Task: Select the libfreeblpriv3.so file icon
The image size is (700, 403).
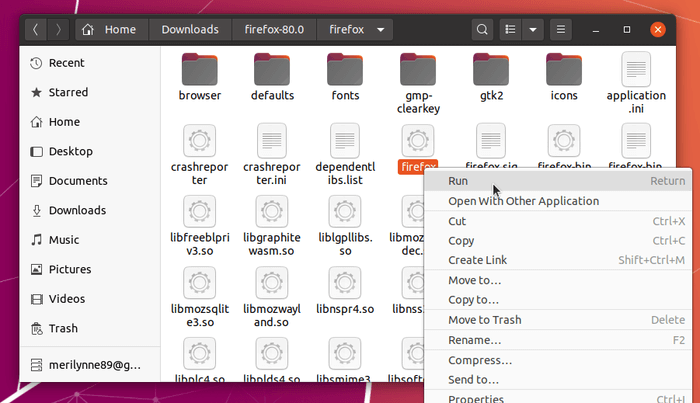Action: coord(200,211)
